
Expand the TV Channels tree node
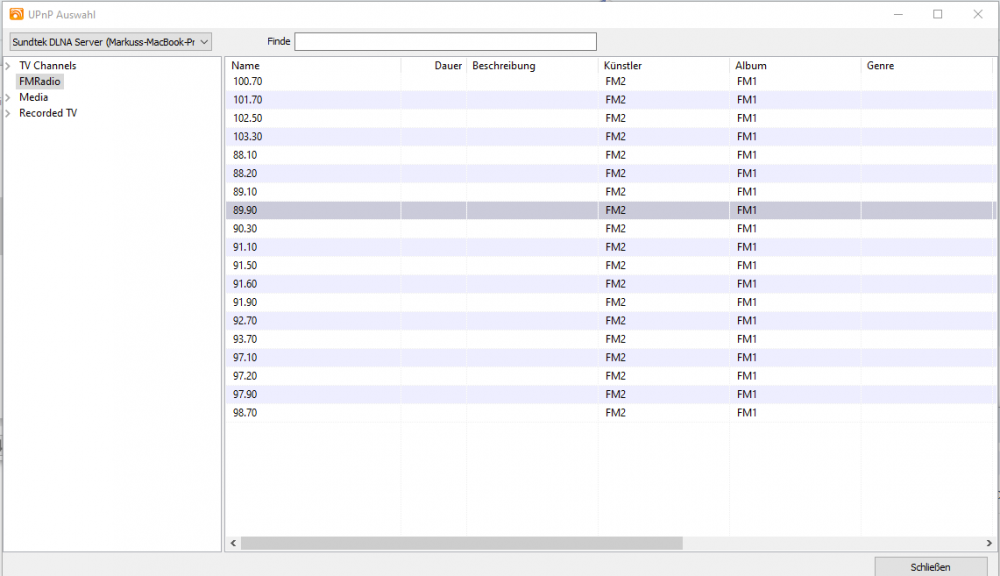[x=8, y=66]
